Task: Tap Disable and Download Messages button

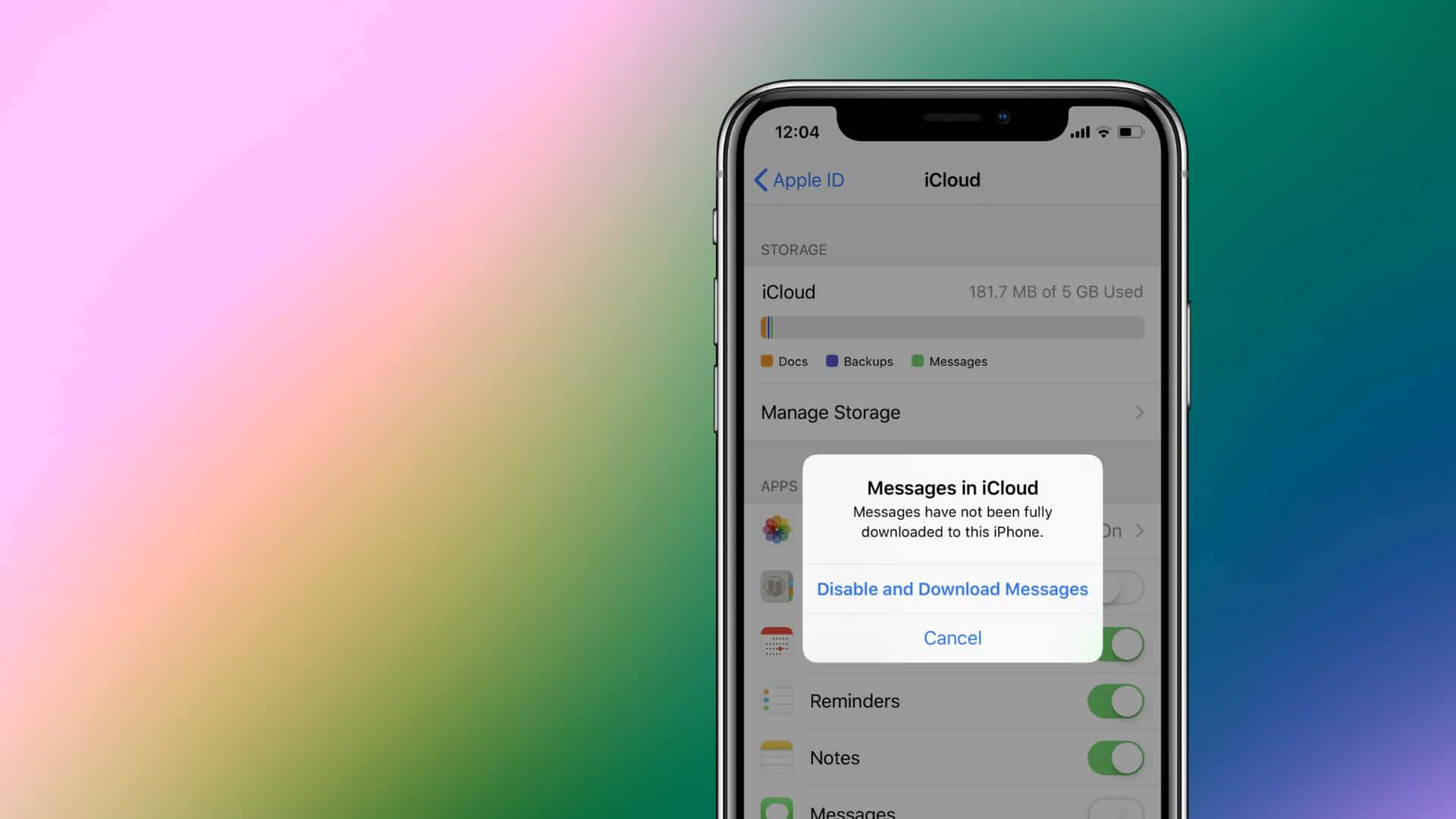Action: (x=952, y=588)
